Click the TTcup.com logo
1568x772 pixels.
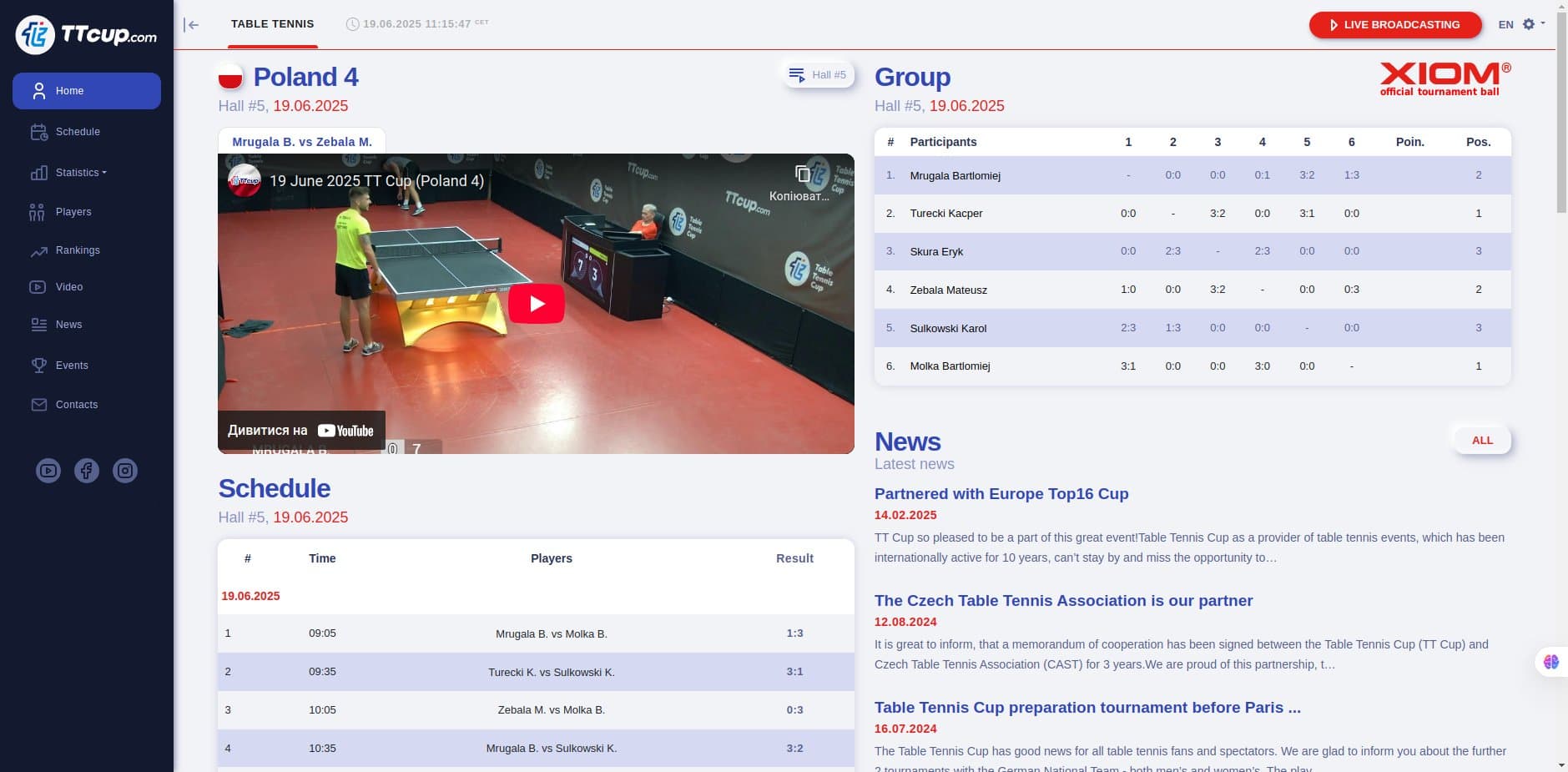point(87,35)
